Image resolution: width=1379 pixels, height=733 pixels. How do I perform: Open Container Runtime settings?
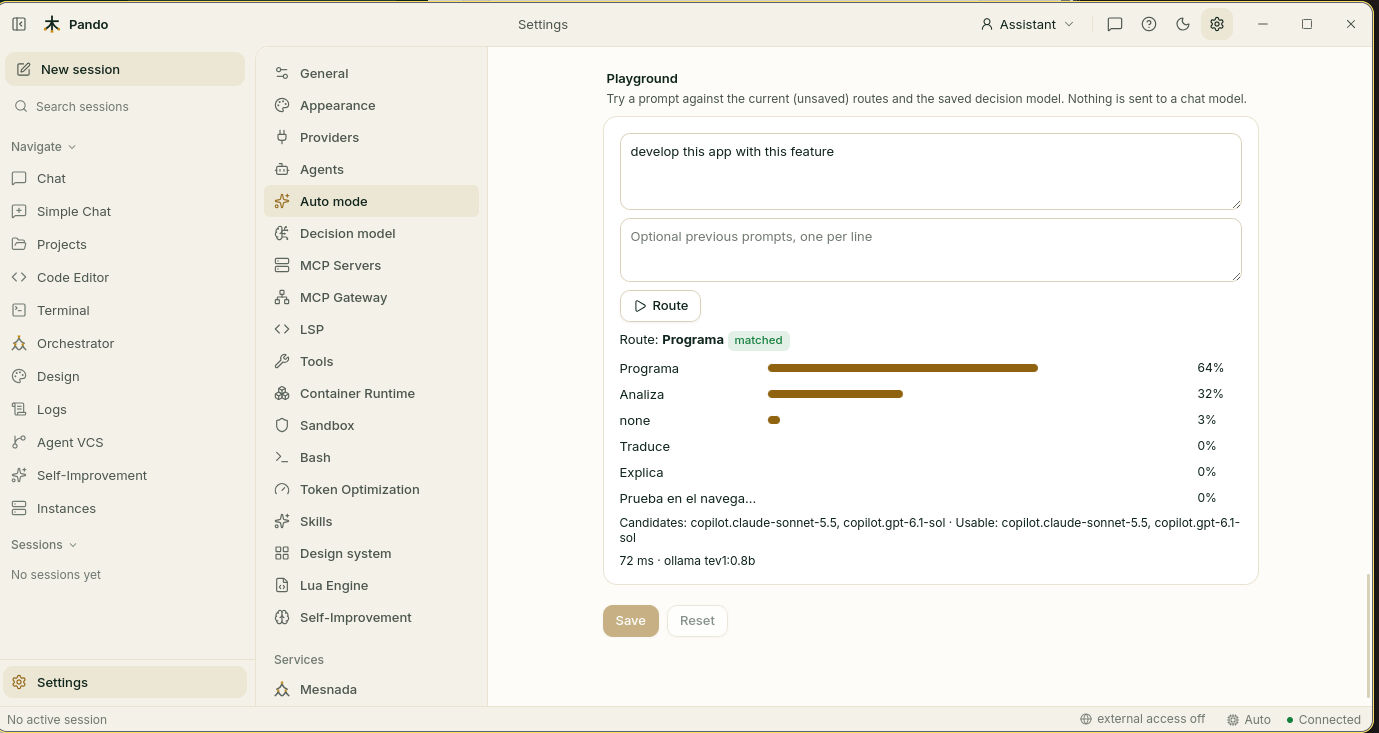(x=371, y=393)
